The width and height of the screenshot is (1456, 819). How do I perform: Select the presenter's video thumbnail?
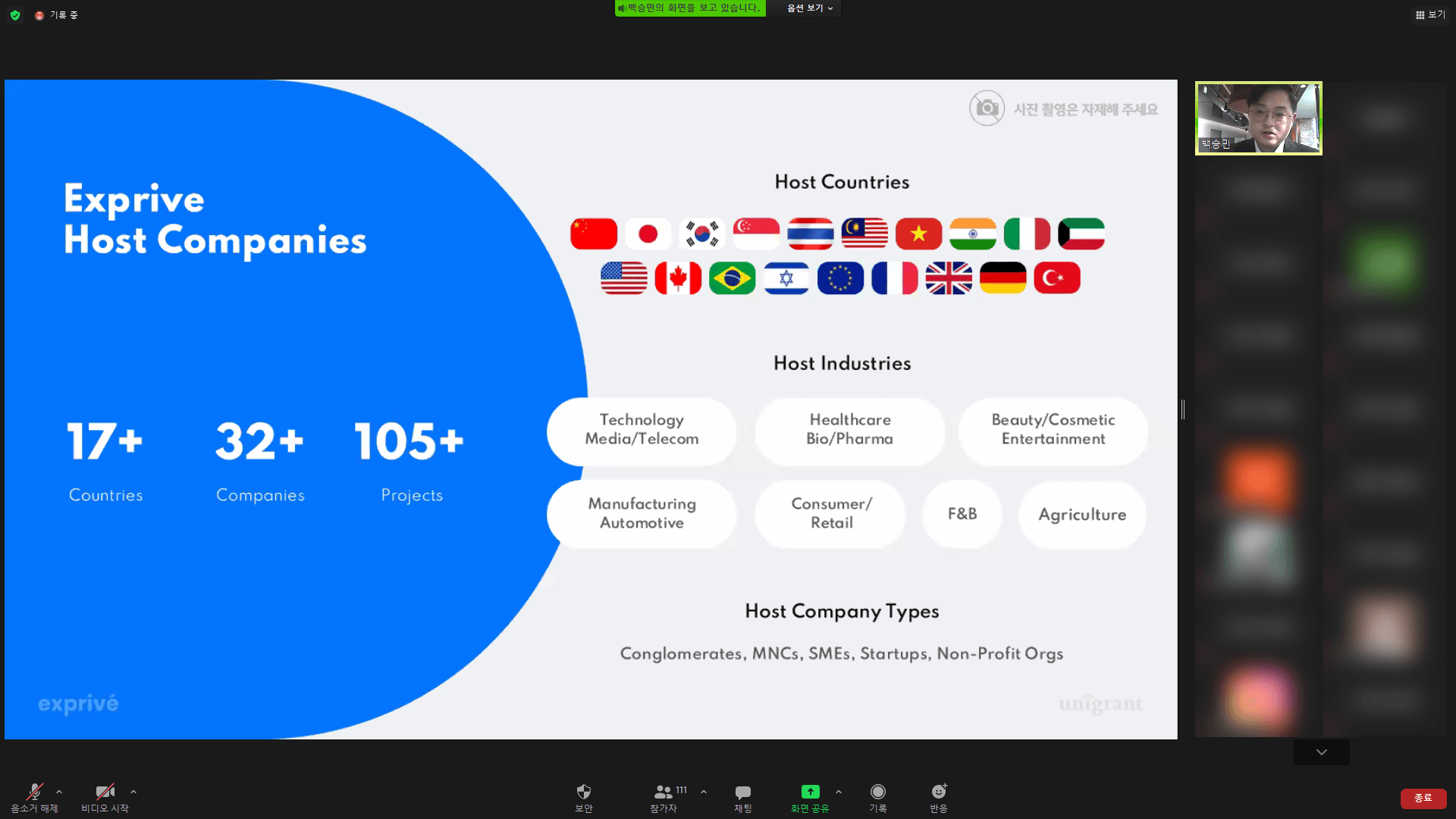pos(1259,118)
